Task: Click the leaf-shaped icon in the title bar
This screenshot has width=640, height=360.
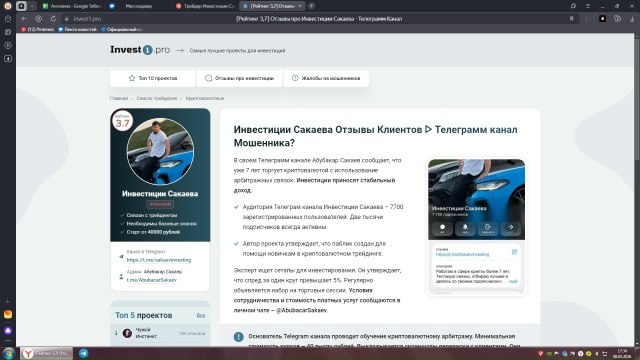Action: coord(573,6)
